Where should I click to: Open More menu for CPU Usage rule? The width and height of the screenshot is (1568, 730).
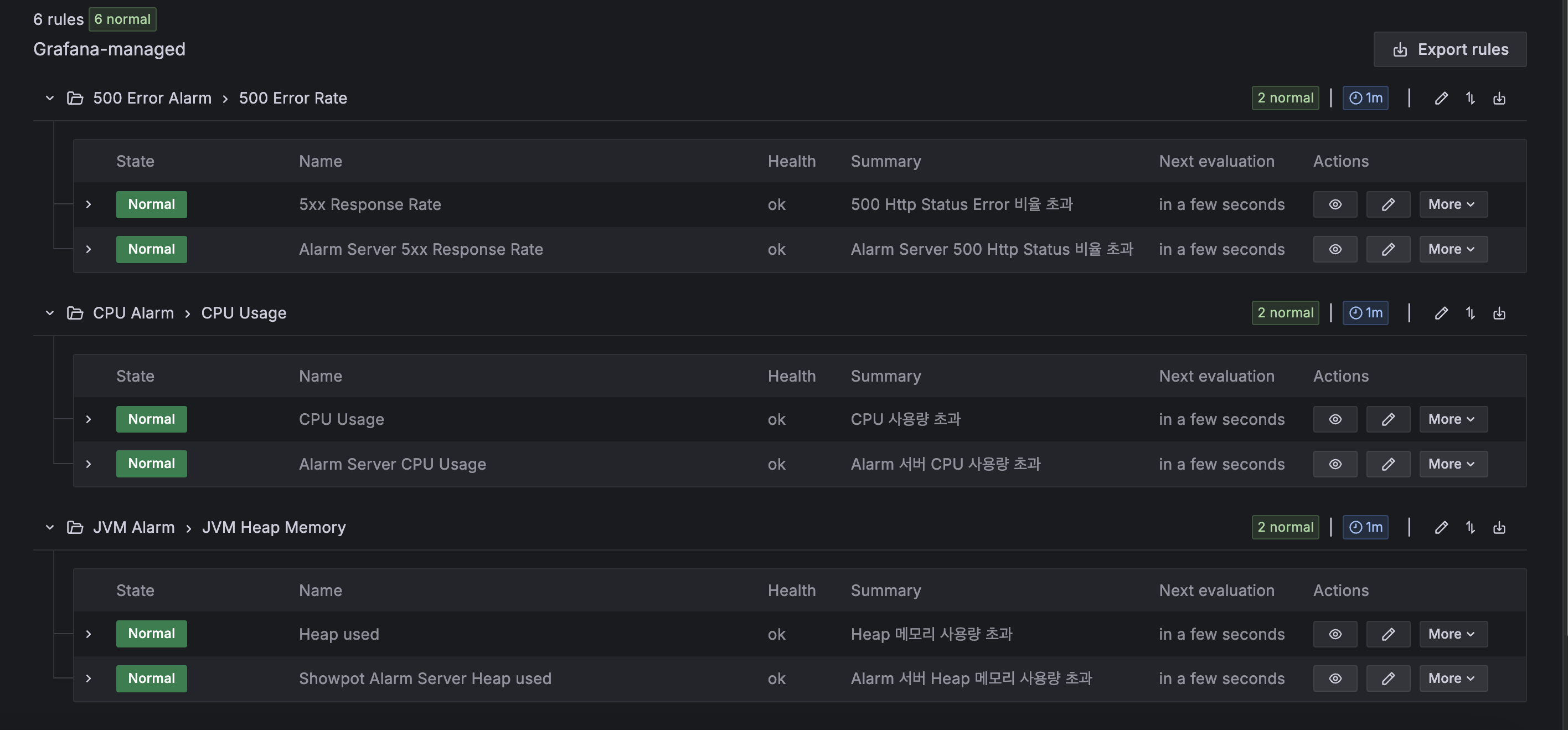[1453, 419]
